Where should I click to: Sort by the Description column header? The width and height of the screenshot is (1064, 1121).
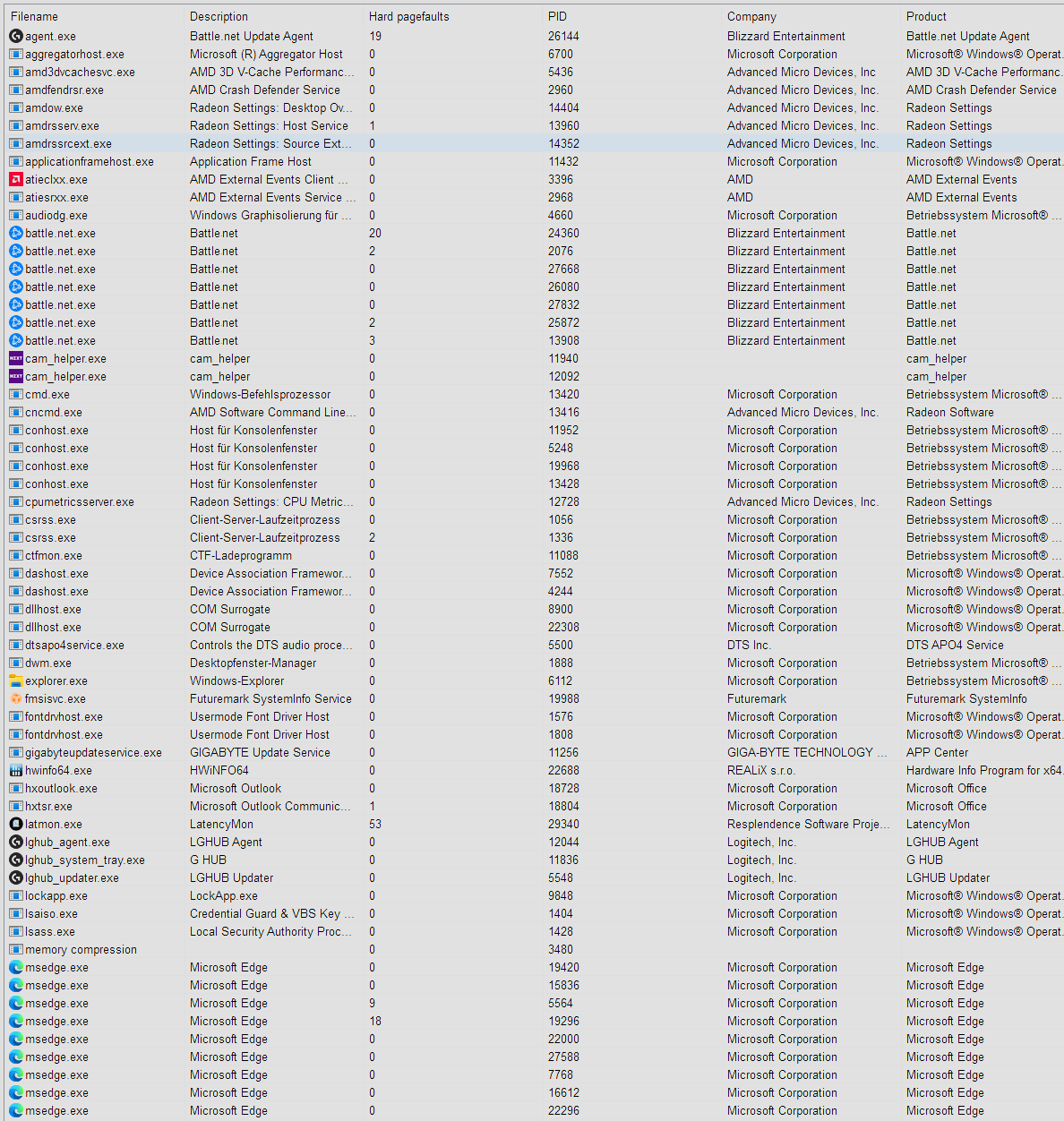click(x=219, y=17)
